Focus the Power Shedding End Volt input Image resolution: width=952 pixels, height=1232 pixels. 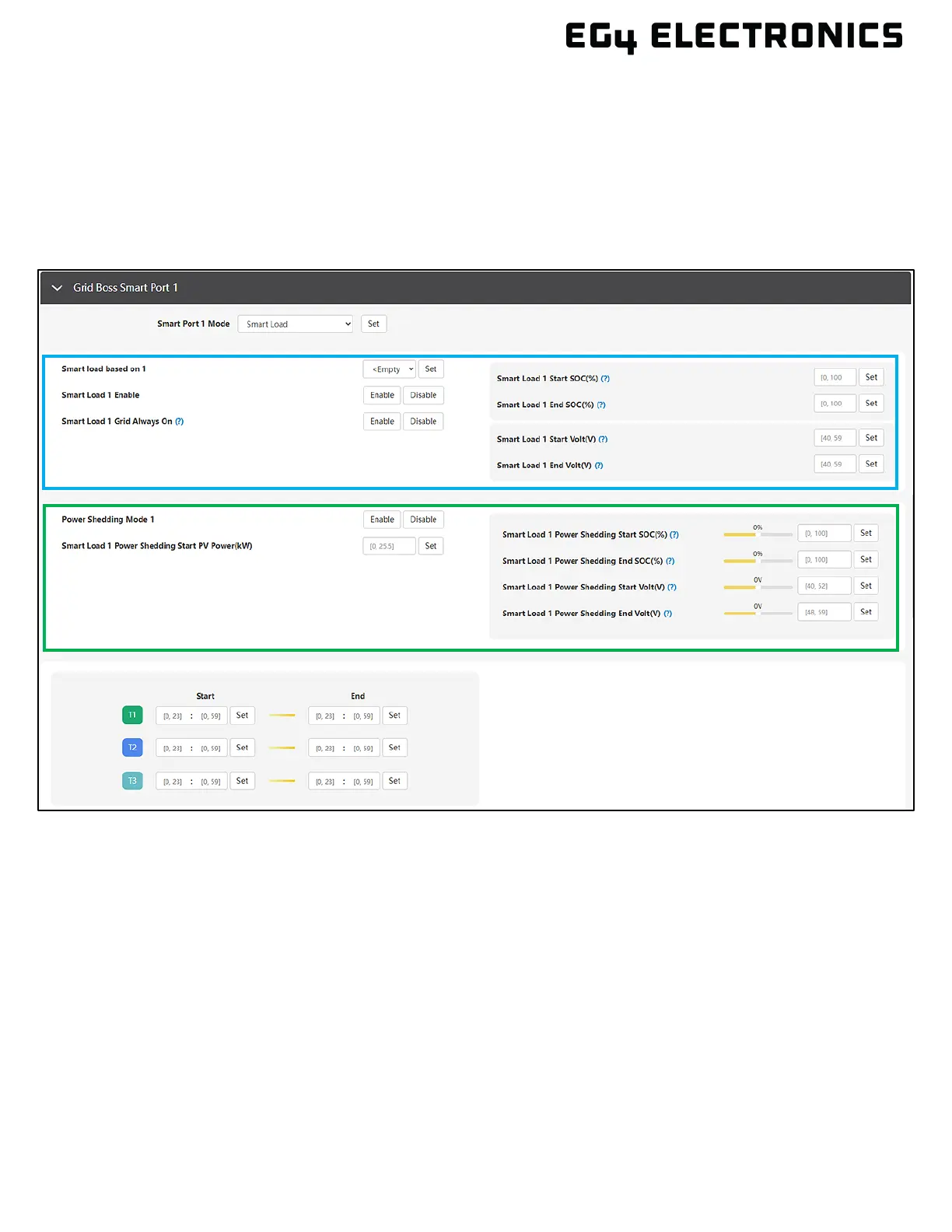[x=824, y=612]
